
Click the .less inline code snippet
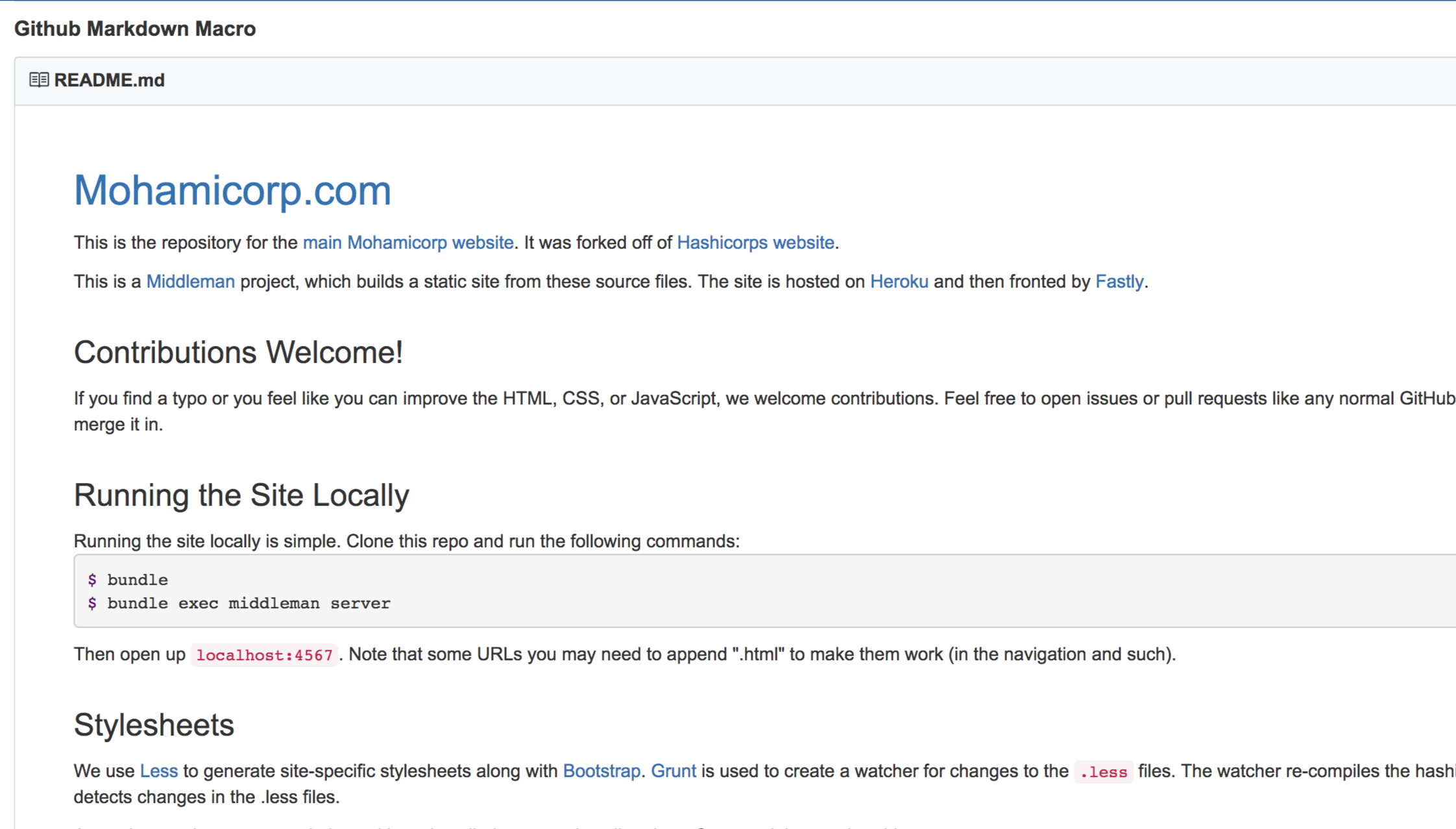1103,772
